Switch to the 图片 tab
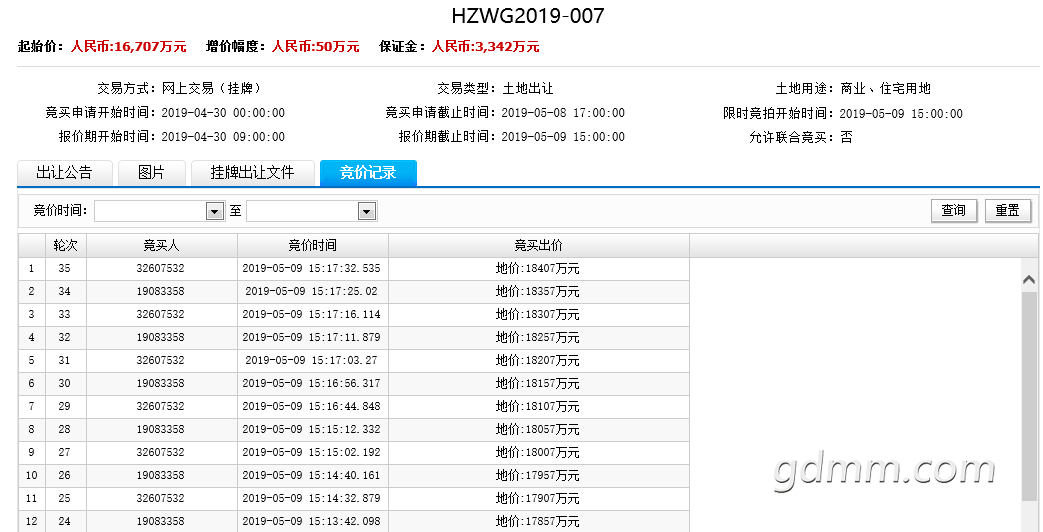This screenshot has width=1043, height=532. coord(152,173)
